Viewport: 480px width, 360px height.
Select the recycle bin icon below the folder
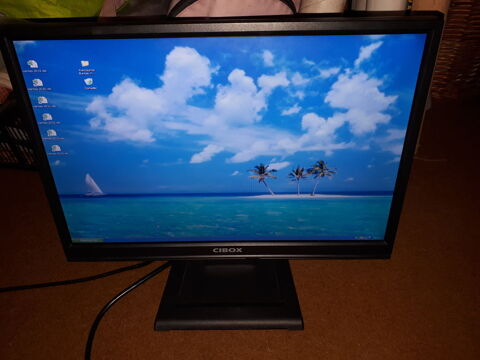(x=89, y=82)
